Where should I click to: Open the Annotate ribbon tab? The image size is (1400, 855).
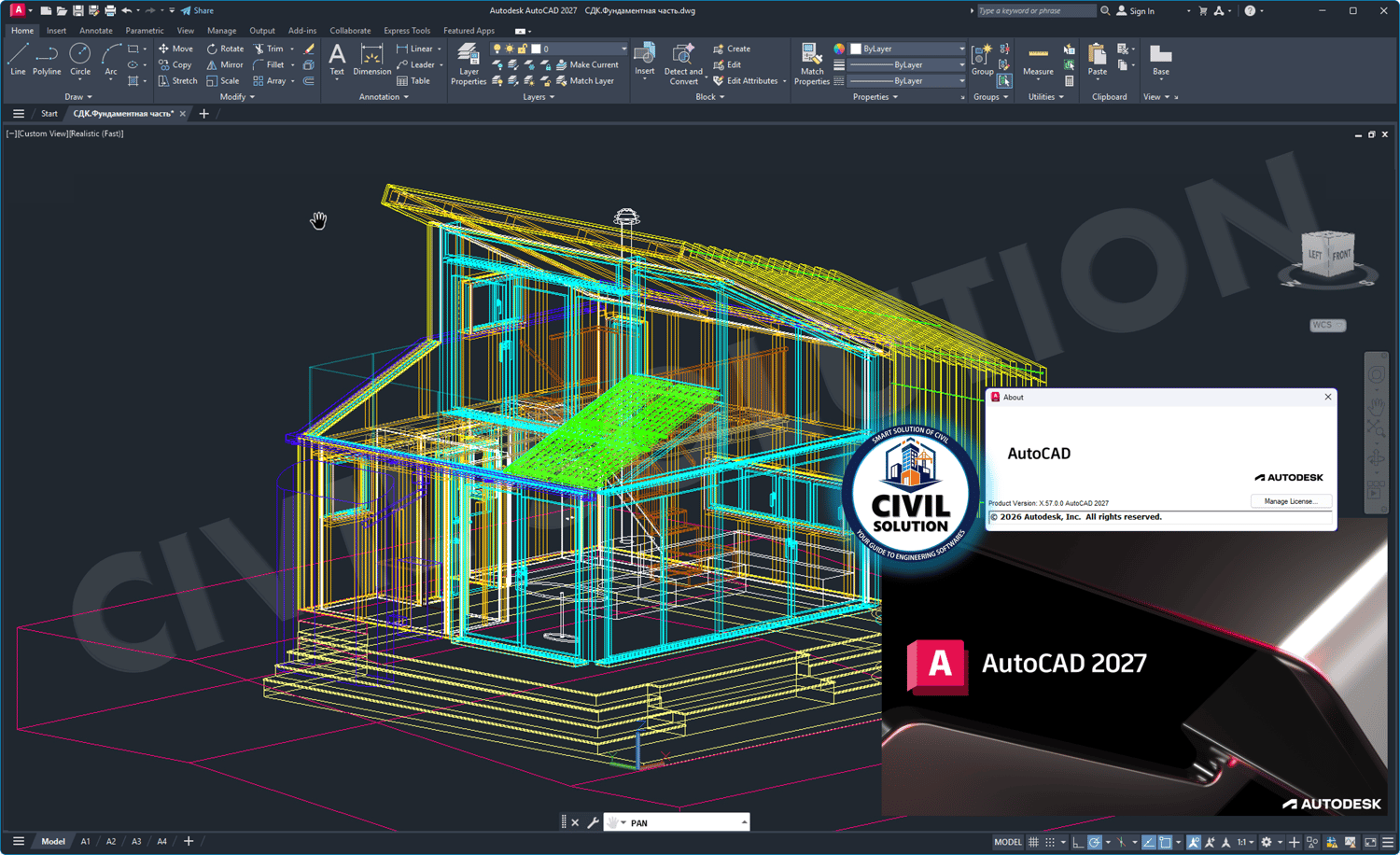pyautogui.click(x=95, y=31)
